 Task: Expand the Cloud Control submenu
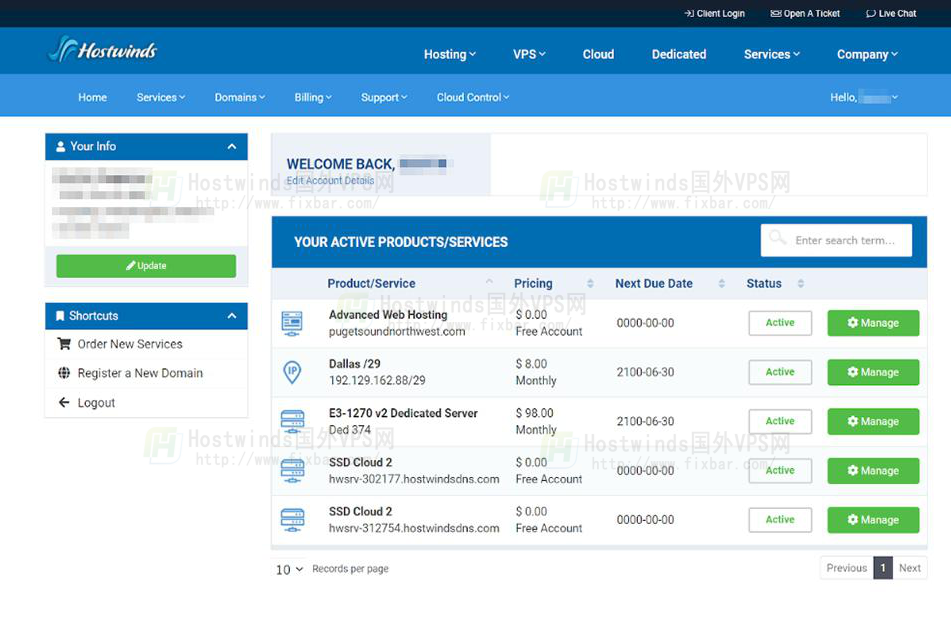[472, 97]
